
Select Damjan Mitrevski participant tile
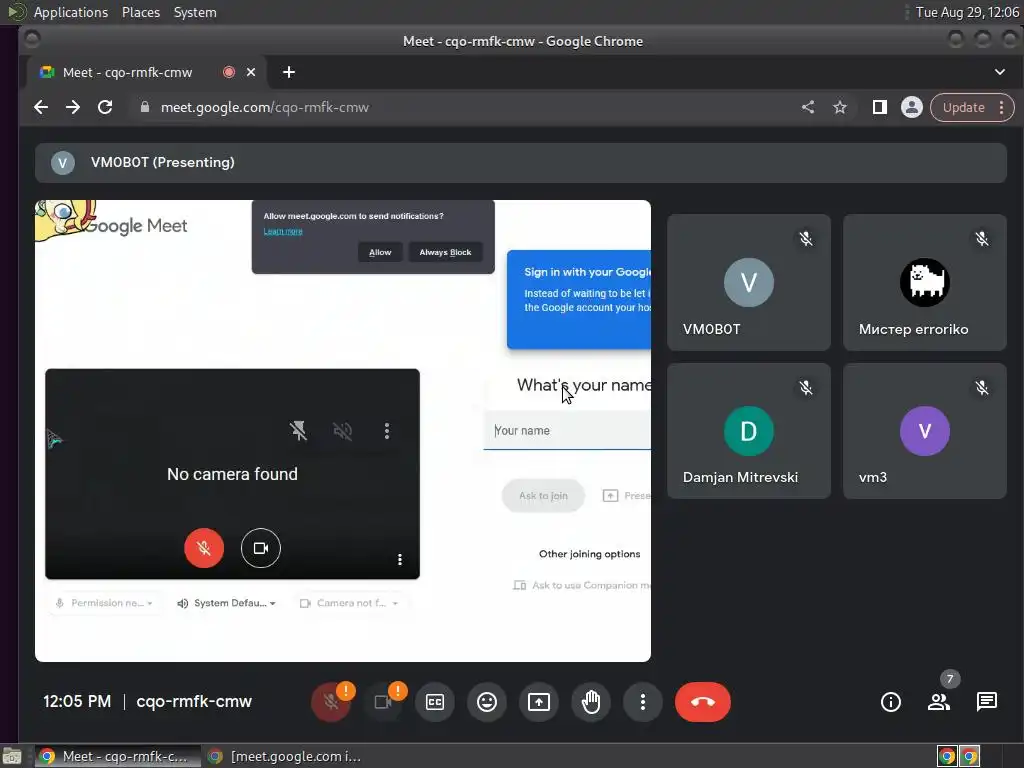click(749, 431)
